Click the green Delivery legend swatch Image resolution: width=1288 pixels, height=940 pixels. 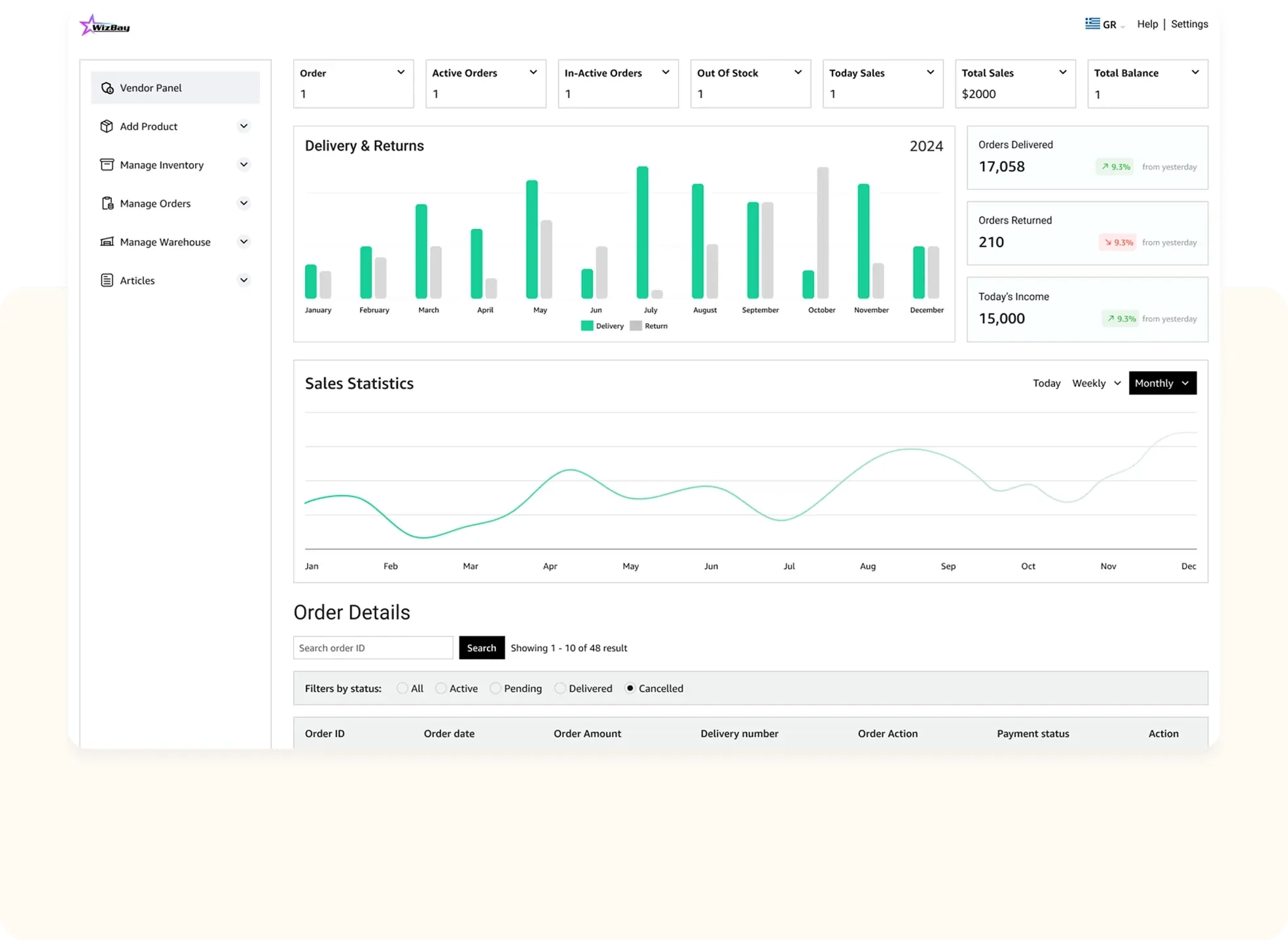tap(587, 326)
